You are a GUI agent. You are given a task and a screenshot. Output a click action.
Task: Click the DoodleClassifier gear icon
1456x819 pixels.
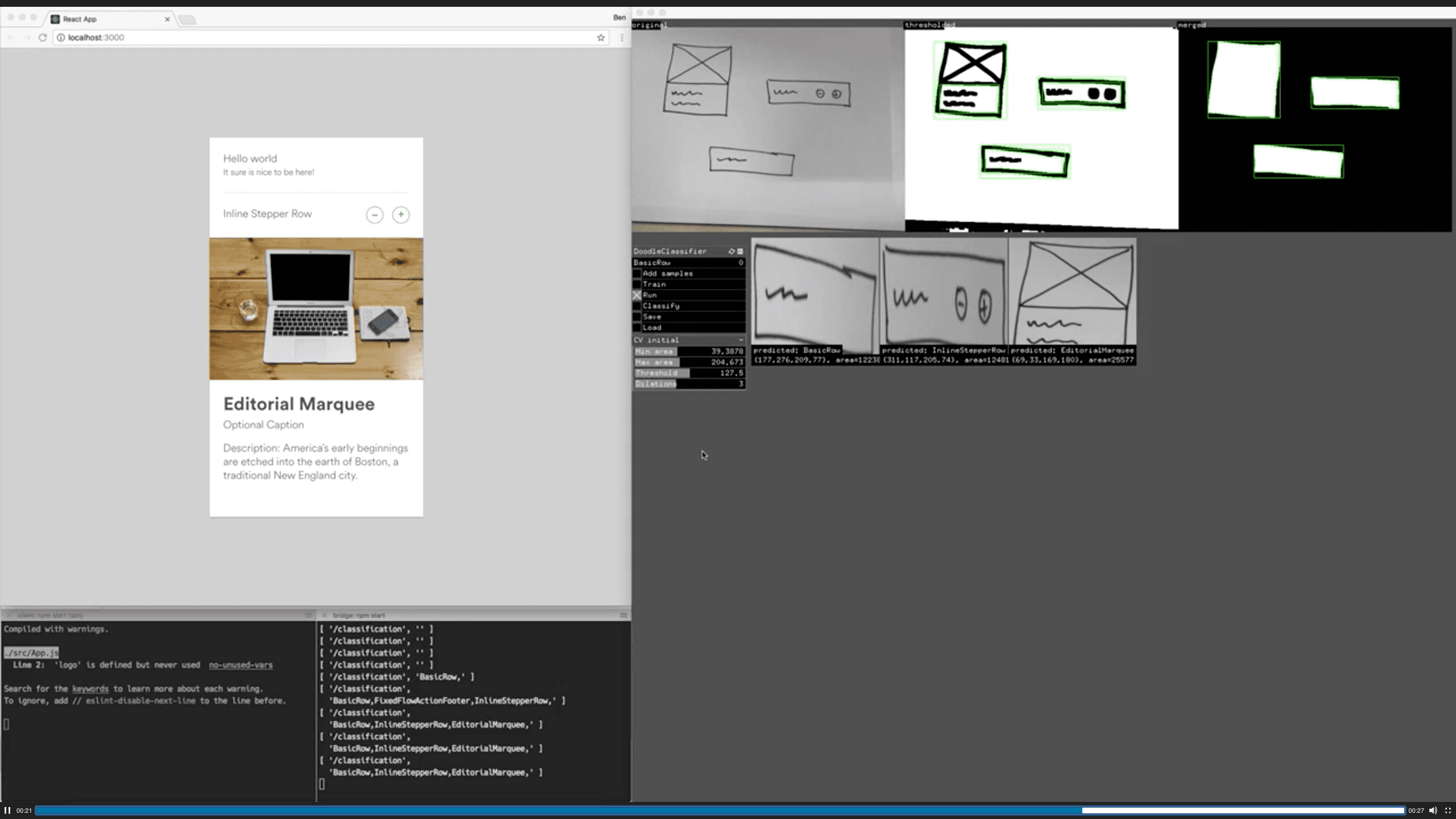coord(731,251)
